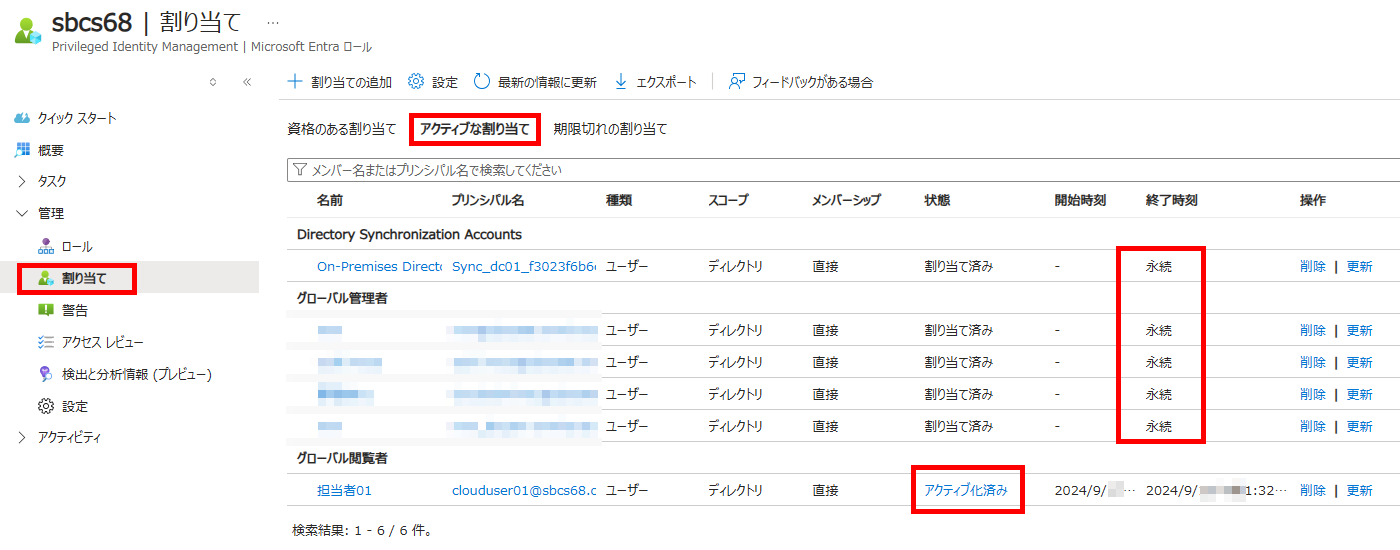Open クイック スタート in the sidebar
1400x550 pixels.
(x=77, y=118)
